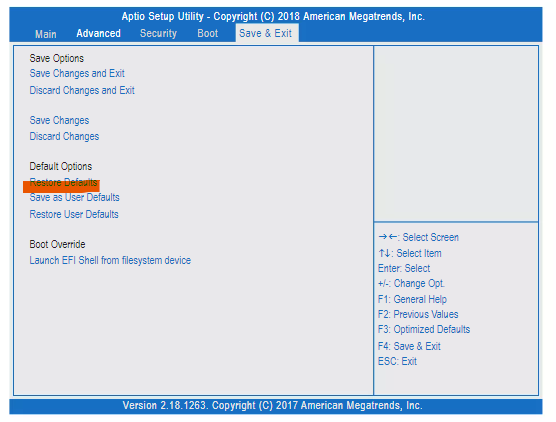Choose Save Changes and Exit
Viewport: 556px width, 422px height.
tap(77, 73)
